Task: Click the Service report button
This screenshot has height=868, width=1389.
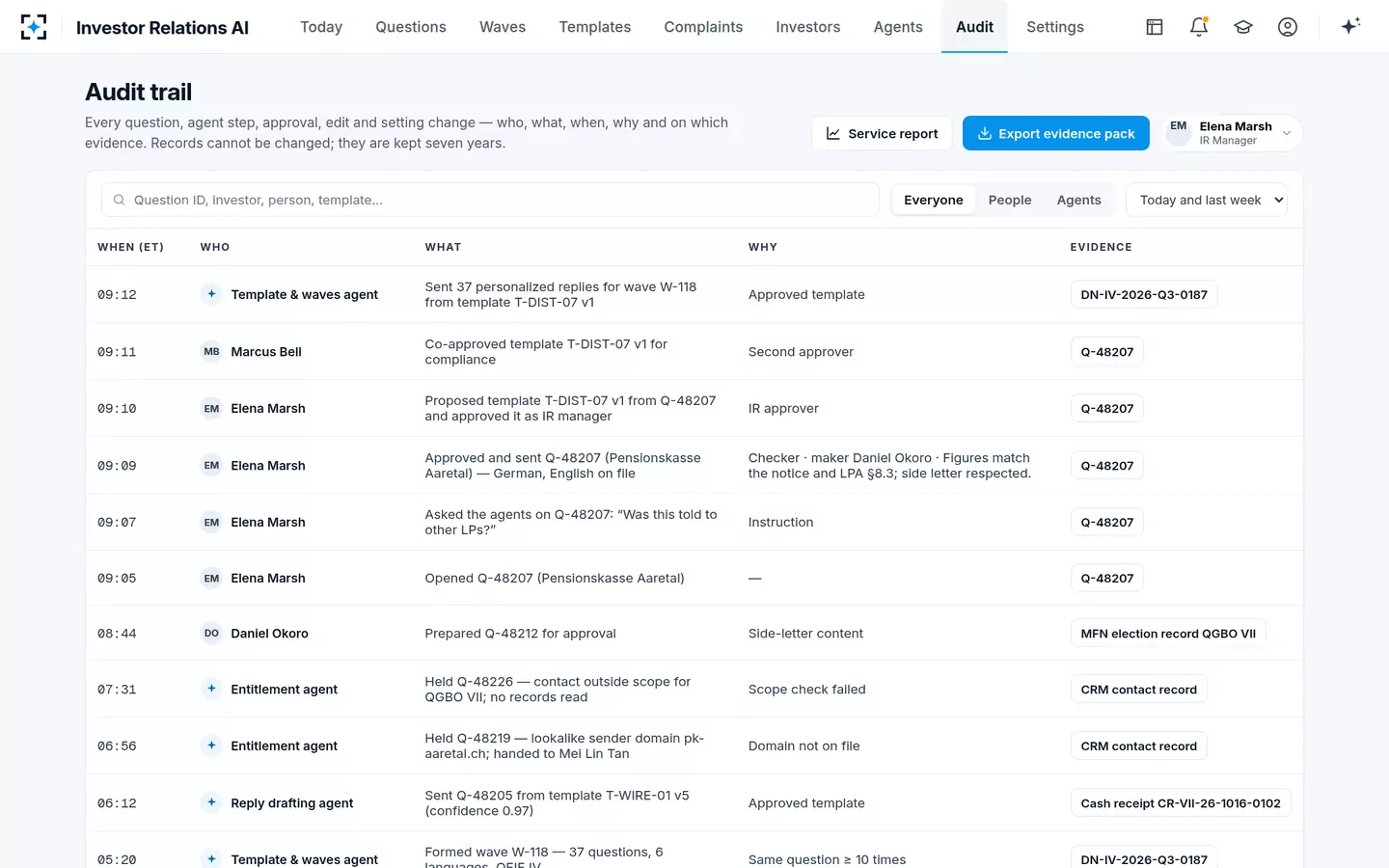Action: point(882,133)
